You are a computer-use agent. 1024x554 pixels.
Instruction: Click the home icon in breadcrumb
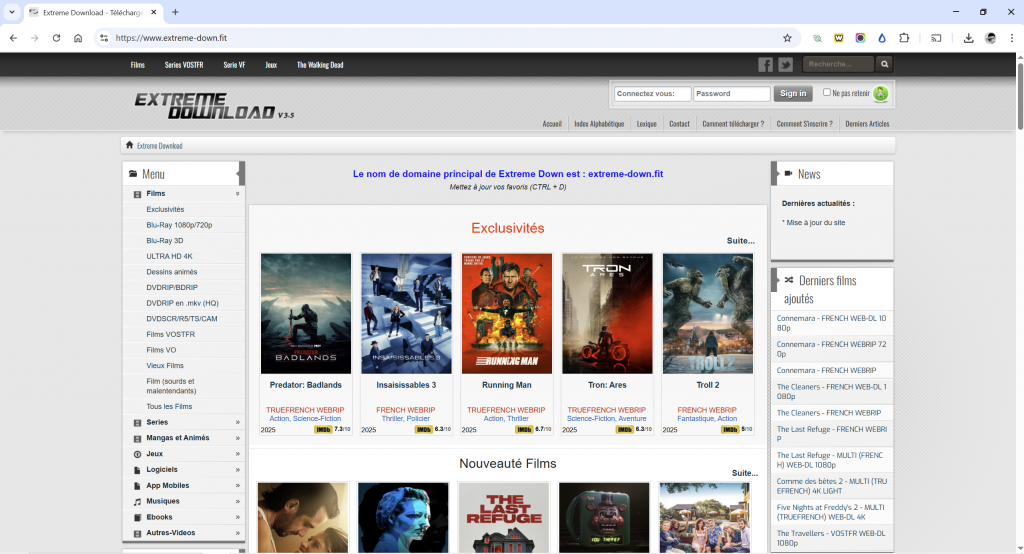tap(129, 145)
